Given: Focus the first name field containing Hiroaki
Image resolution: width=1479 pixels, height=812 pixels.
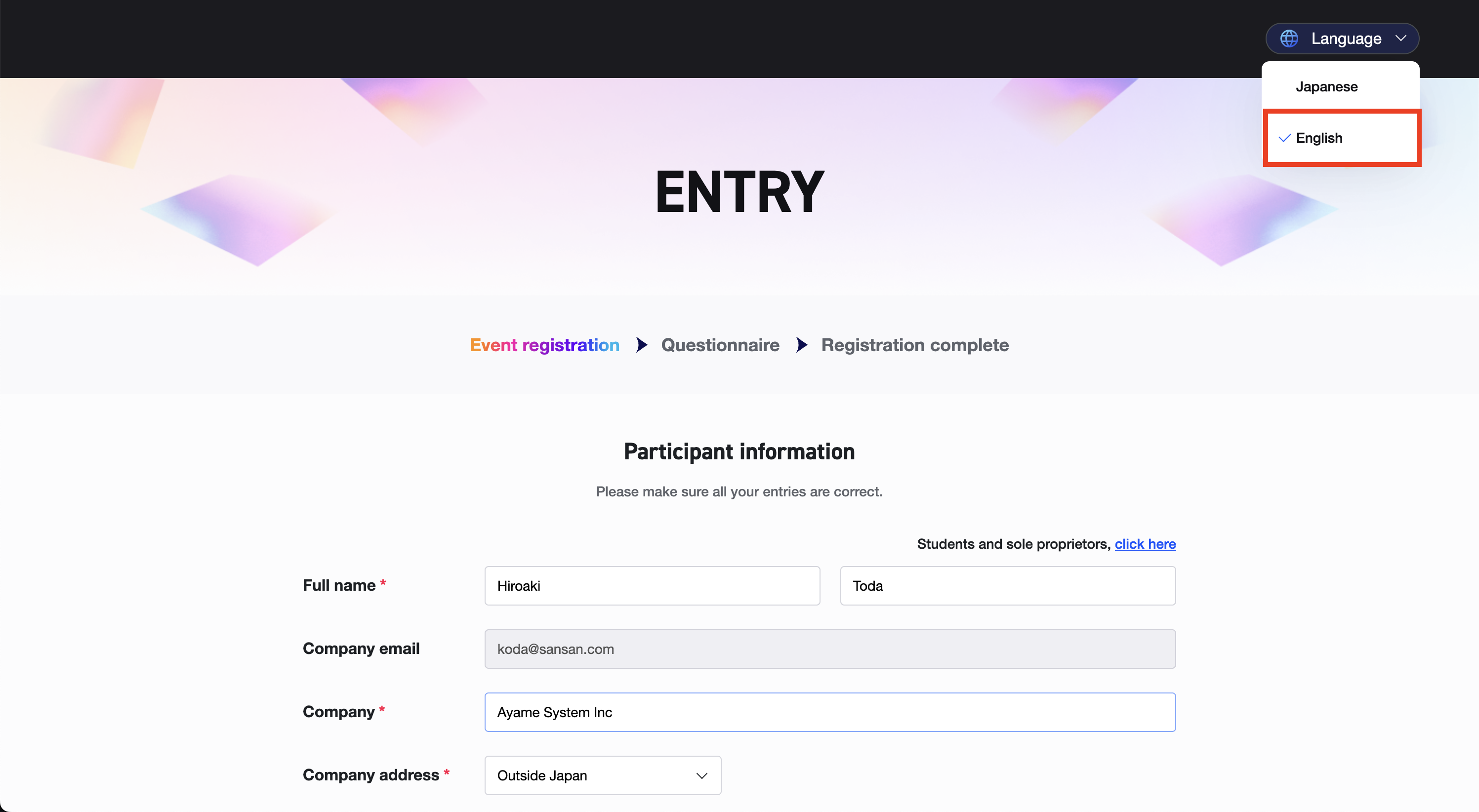Looking at the screenshot, I should click(652, 586).
